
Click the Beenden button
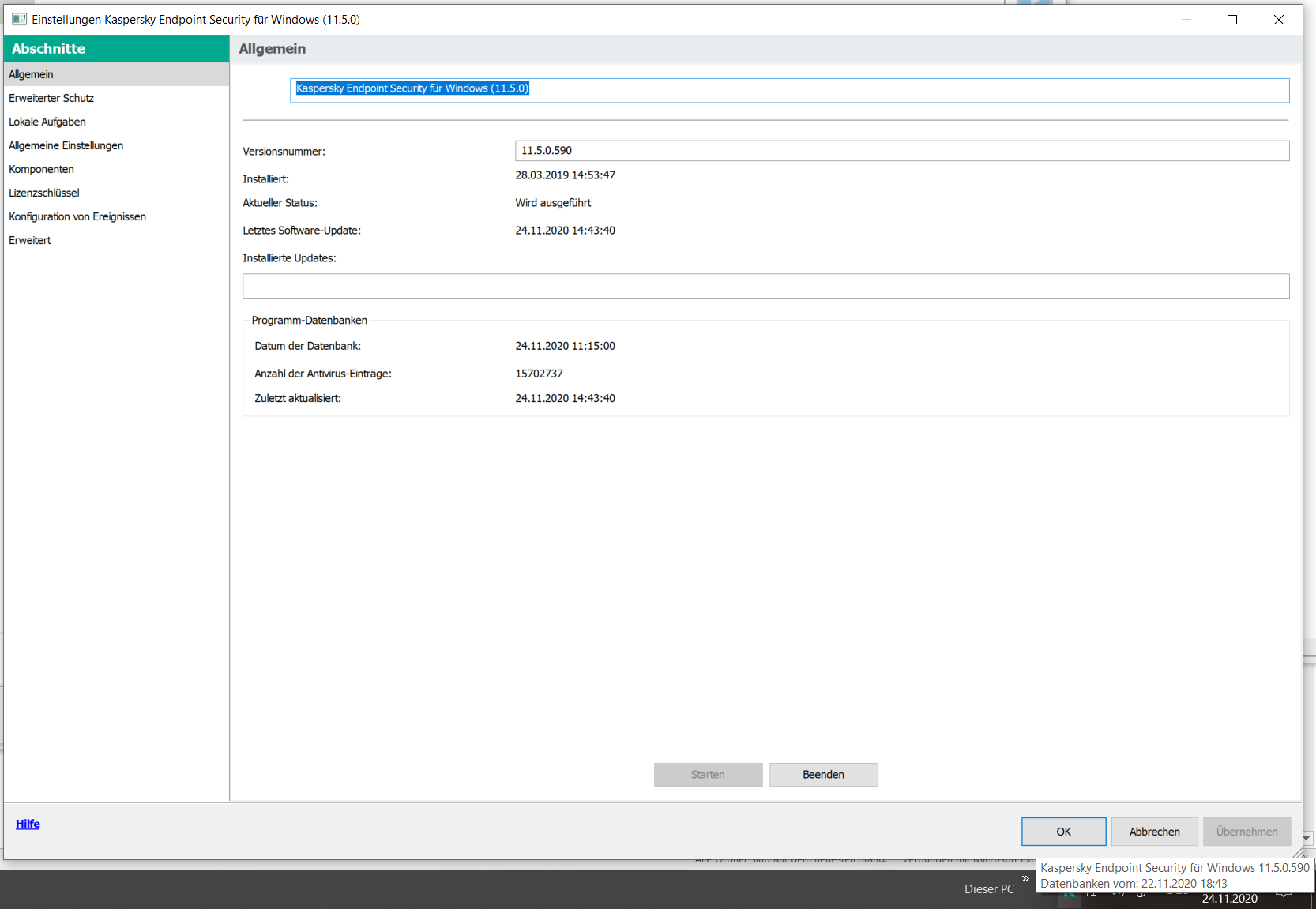[824, 775]
